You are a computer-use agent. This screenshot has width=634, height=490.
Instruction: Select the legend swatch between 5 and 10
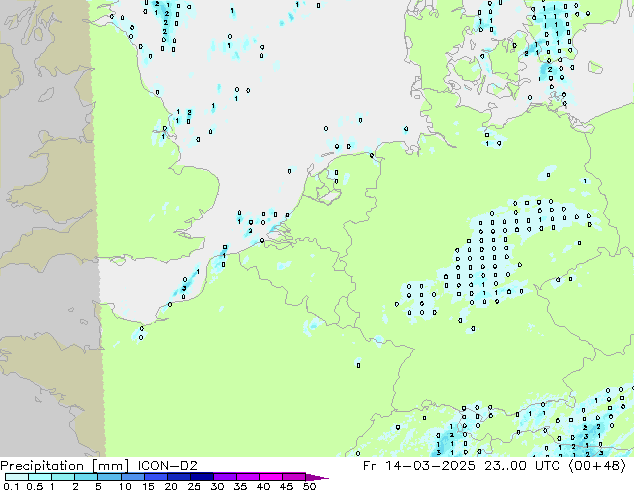point(110,477)
